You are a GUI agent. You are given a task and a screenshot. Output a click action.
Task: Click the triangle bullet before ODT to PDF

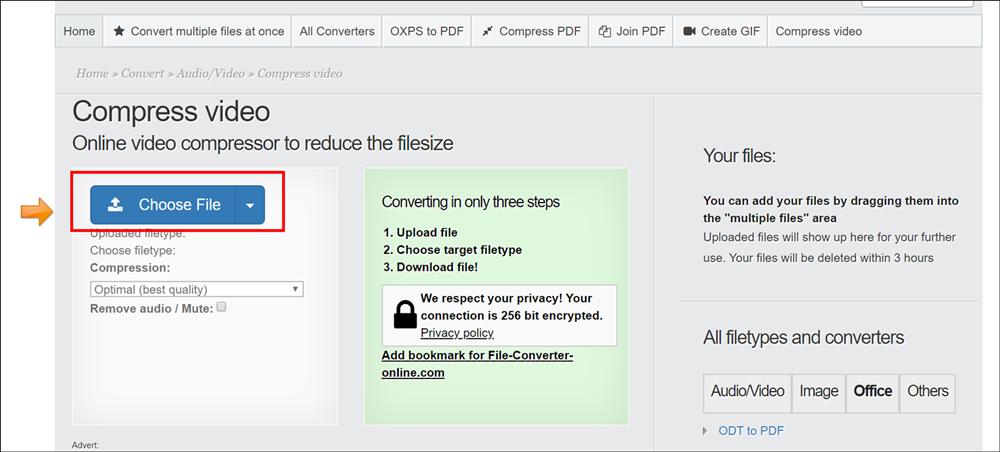[x=705, y=431]
